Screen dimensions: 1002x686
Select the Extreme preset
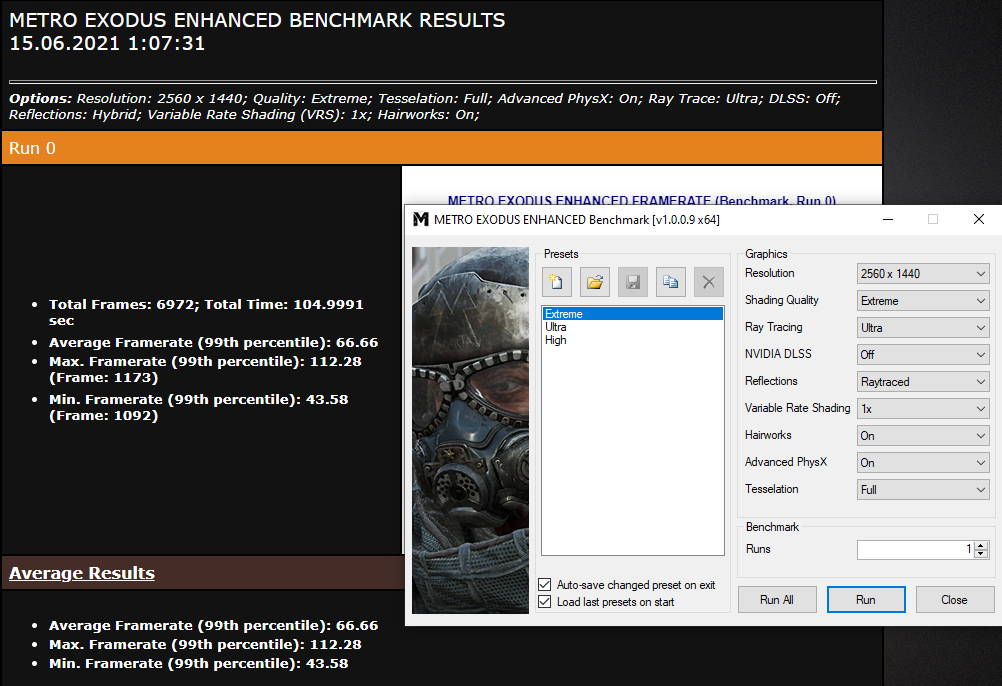633,314
